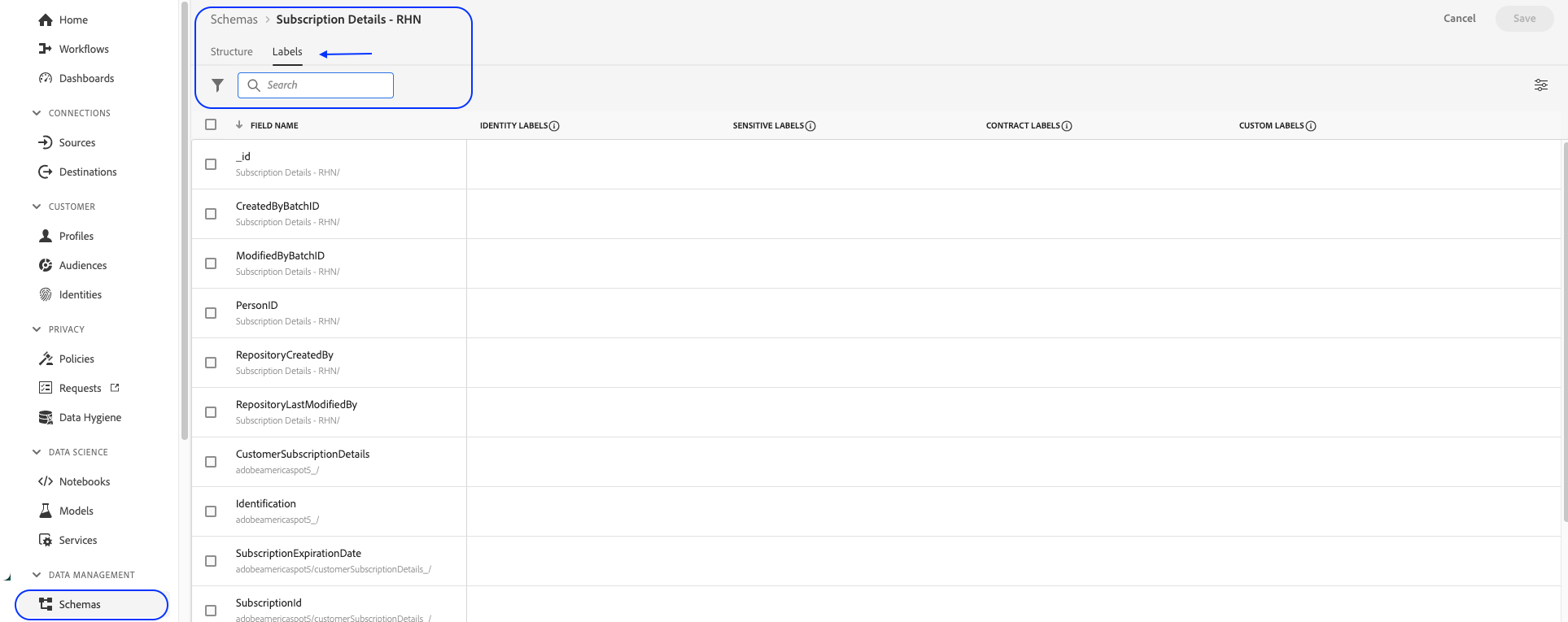
Task: Click the Policies gavel icon
Action: click(x=46, y=359)
